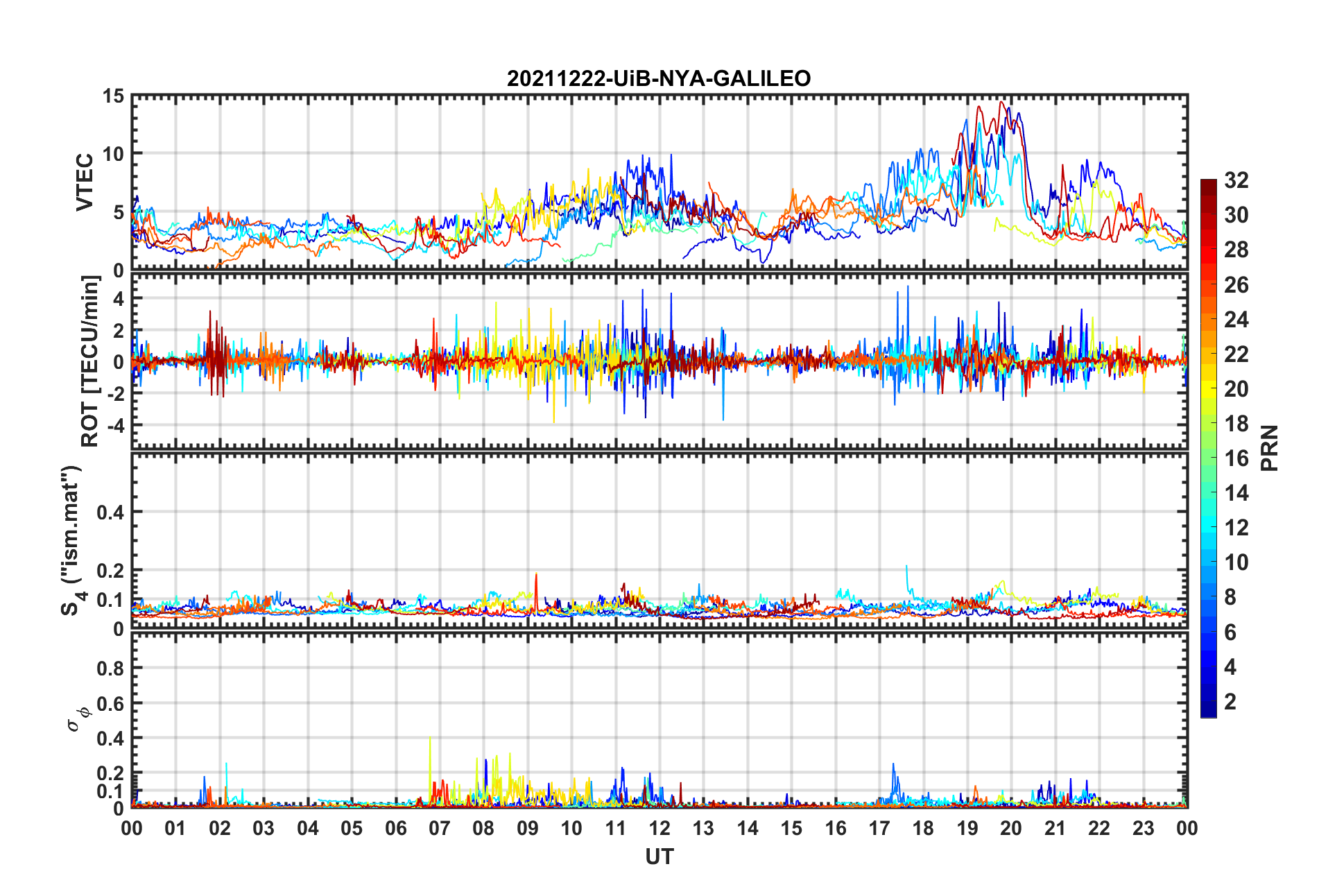Select the 0.4 tick on S4 axis
Image resolution: width=1319 pixels, height=896 pixels.
click(x=111, y=512)
